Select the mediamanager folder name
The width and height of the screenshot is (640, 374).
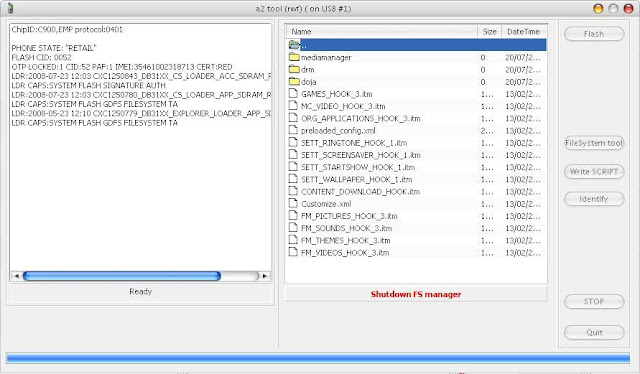326,58
